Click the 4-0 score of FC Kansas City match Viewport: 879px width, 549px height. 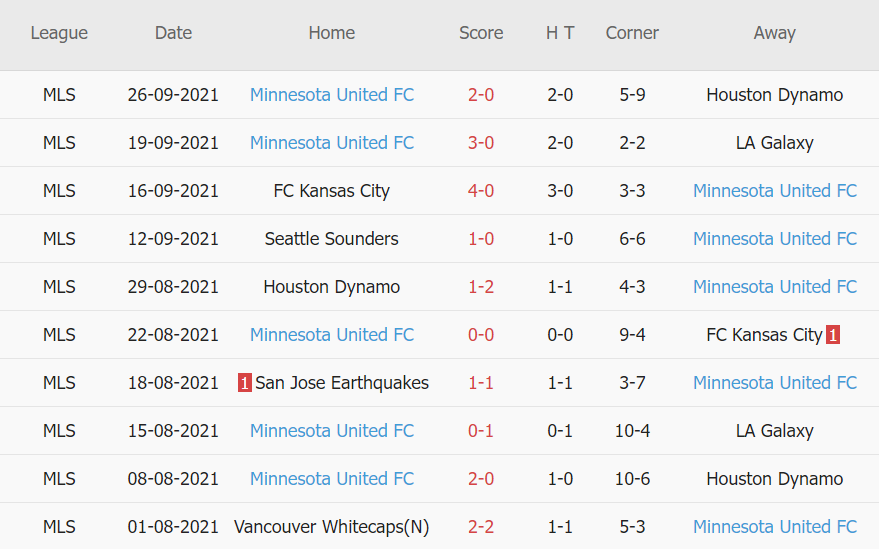[481, 191]
